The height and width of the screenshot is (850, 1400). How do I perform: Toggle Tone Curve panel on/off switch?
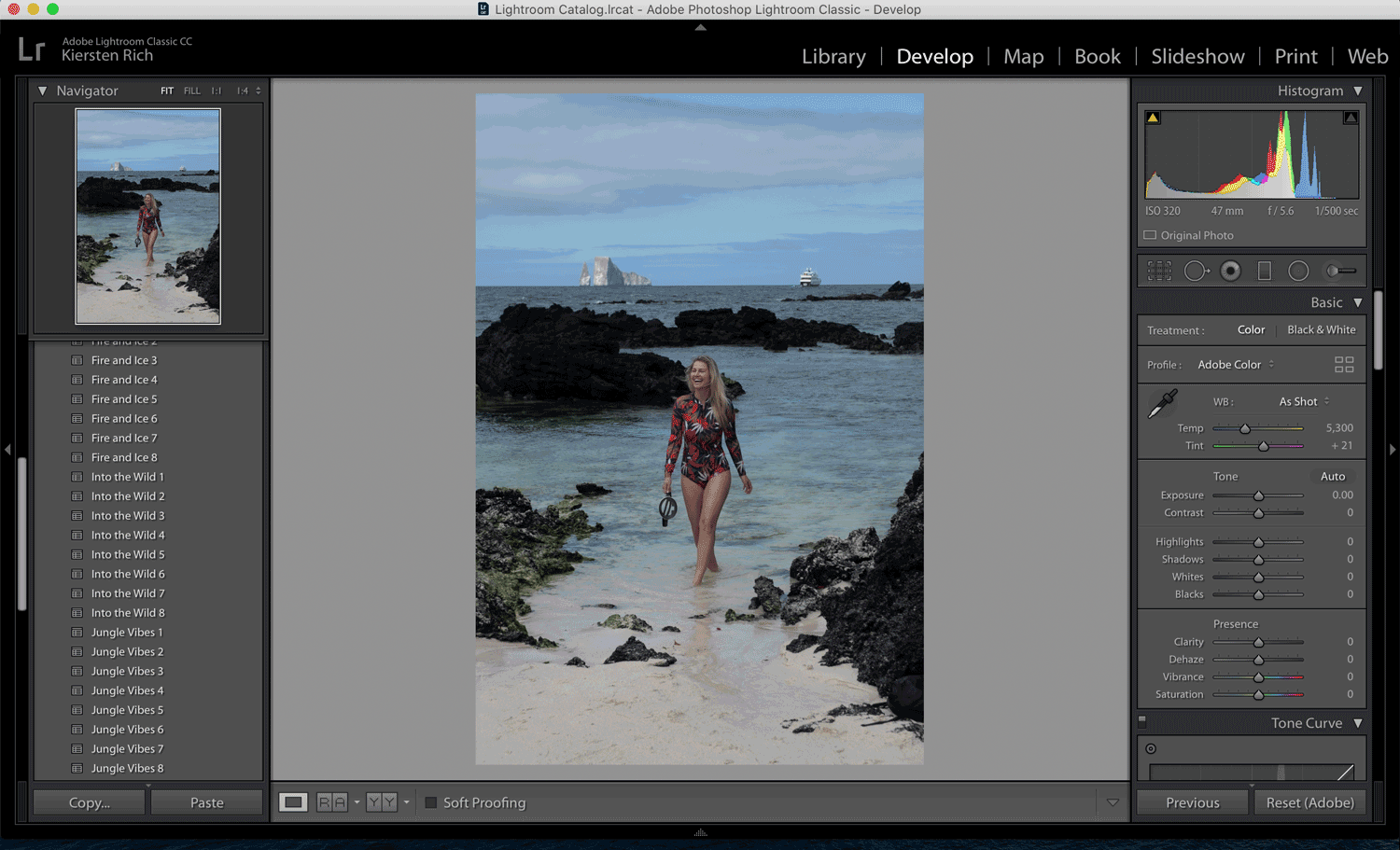[x=1142, y=721]
